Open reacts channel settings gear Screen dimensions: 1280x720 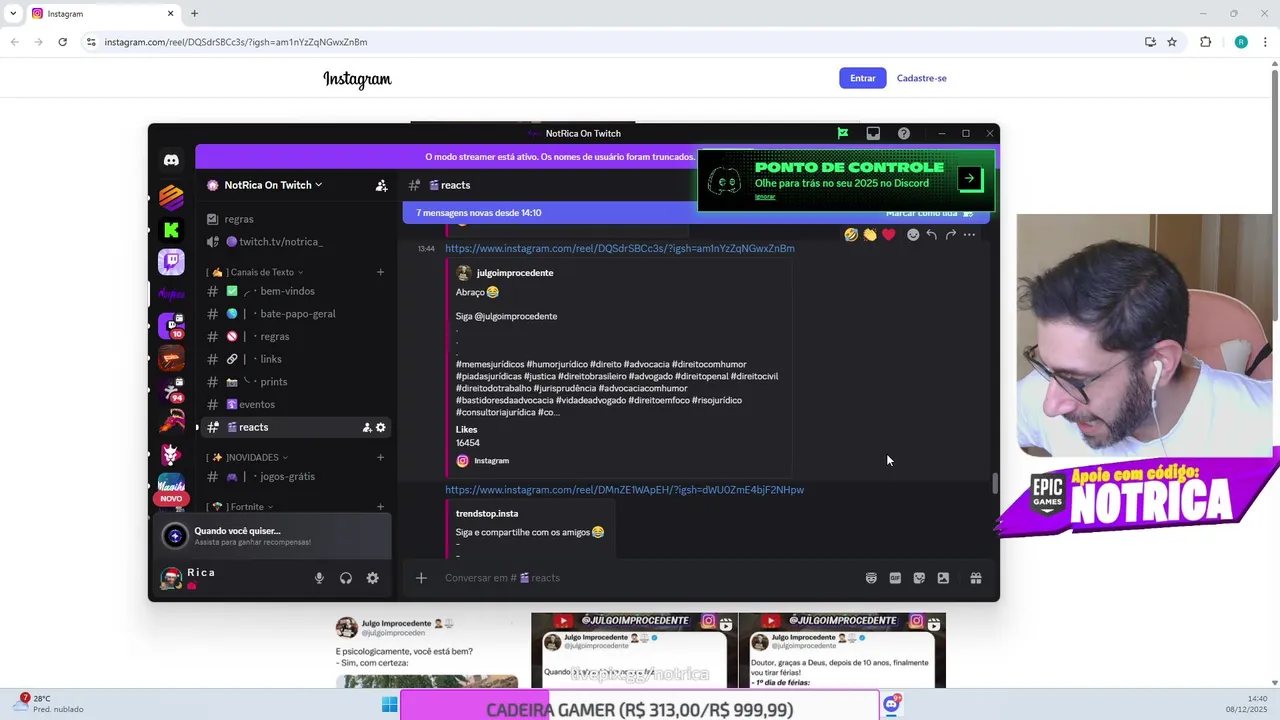pyautogui.click(x=380, y=427)
